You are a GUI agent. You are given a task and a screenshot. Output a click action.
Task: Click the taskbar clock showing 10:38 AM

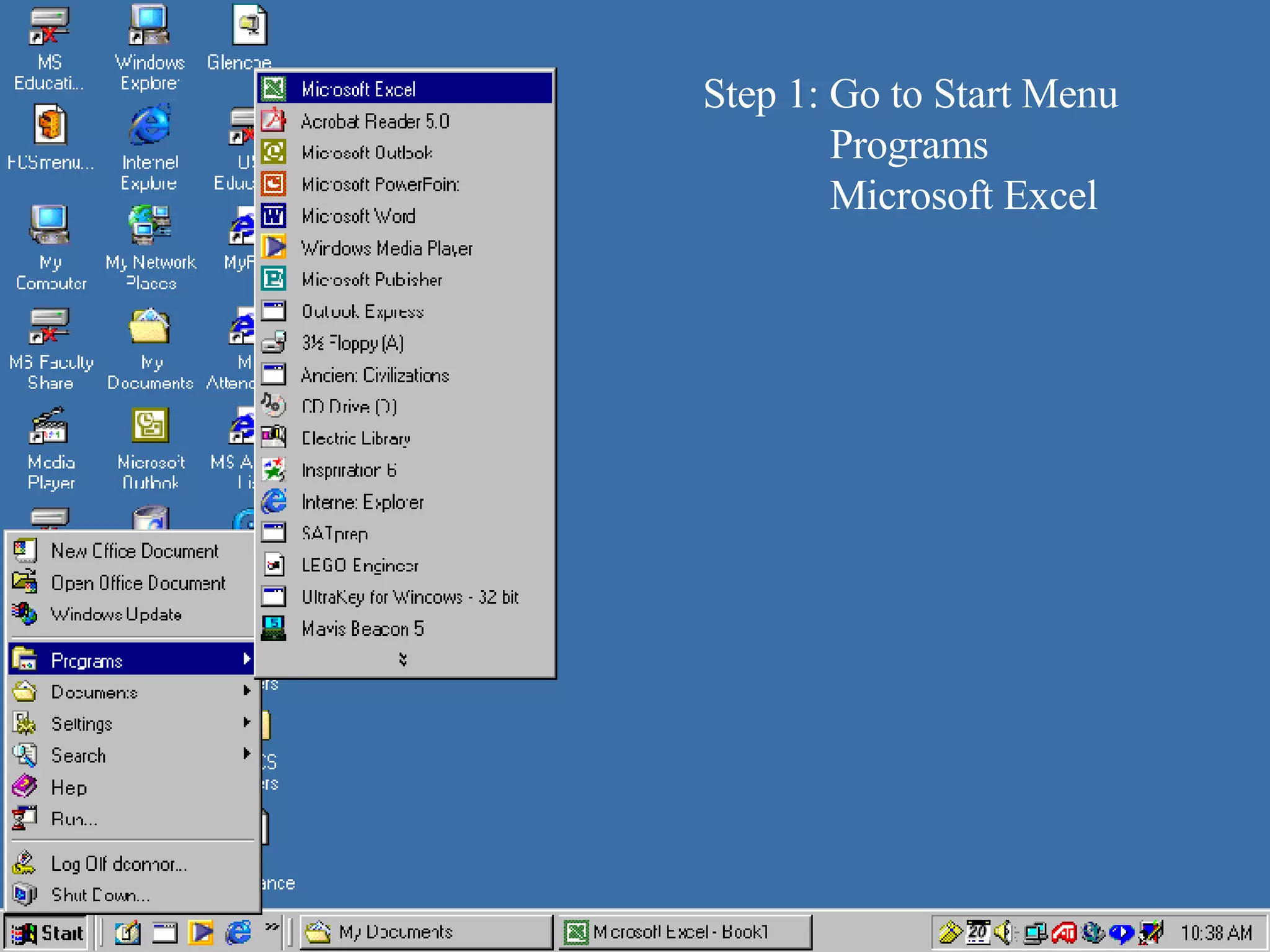(x=1215, y=933)
